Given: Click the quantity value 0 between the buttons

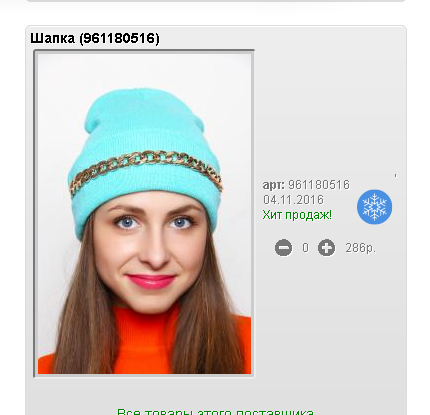Looking at the screenshot, I should coord(305,248).
